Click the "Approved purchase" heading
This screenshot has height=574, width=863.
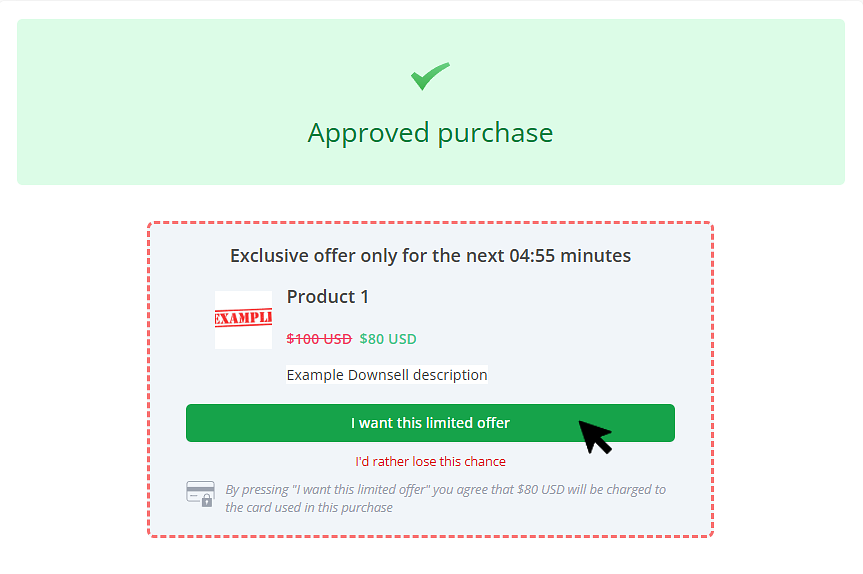pyautogui.click(x=430, y=133)
